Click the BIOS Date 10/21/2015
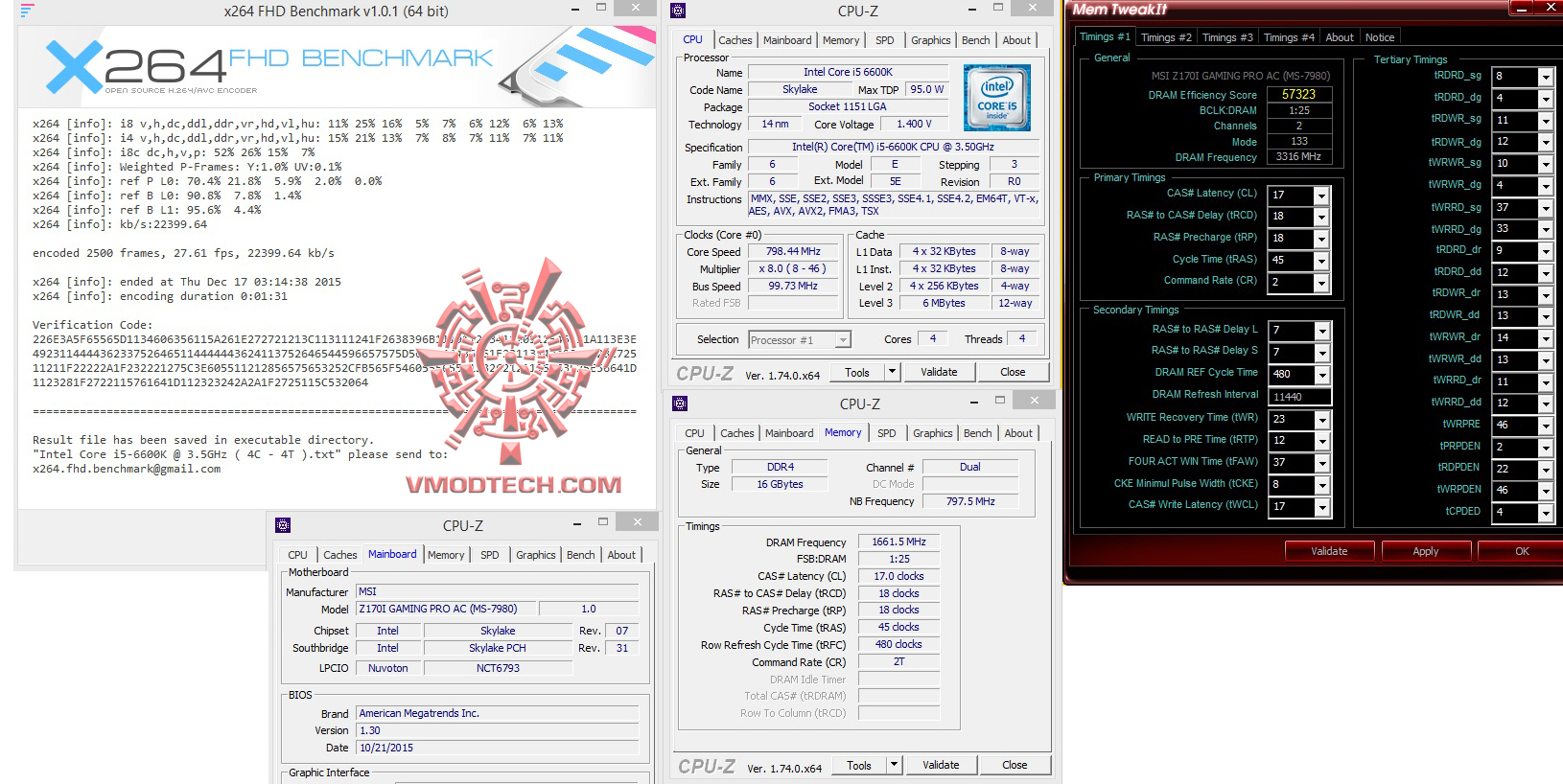 [x=498, y=748]
